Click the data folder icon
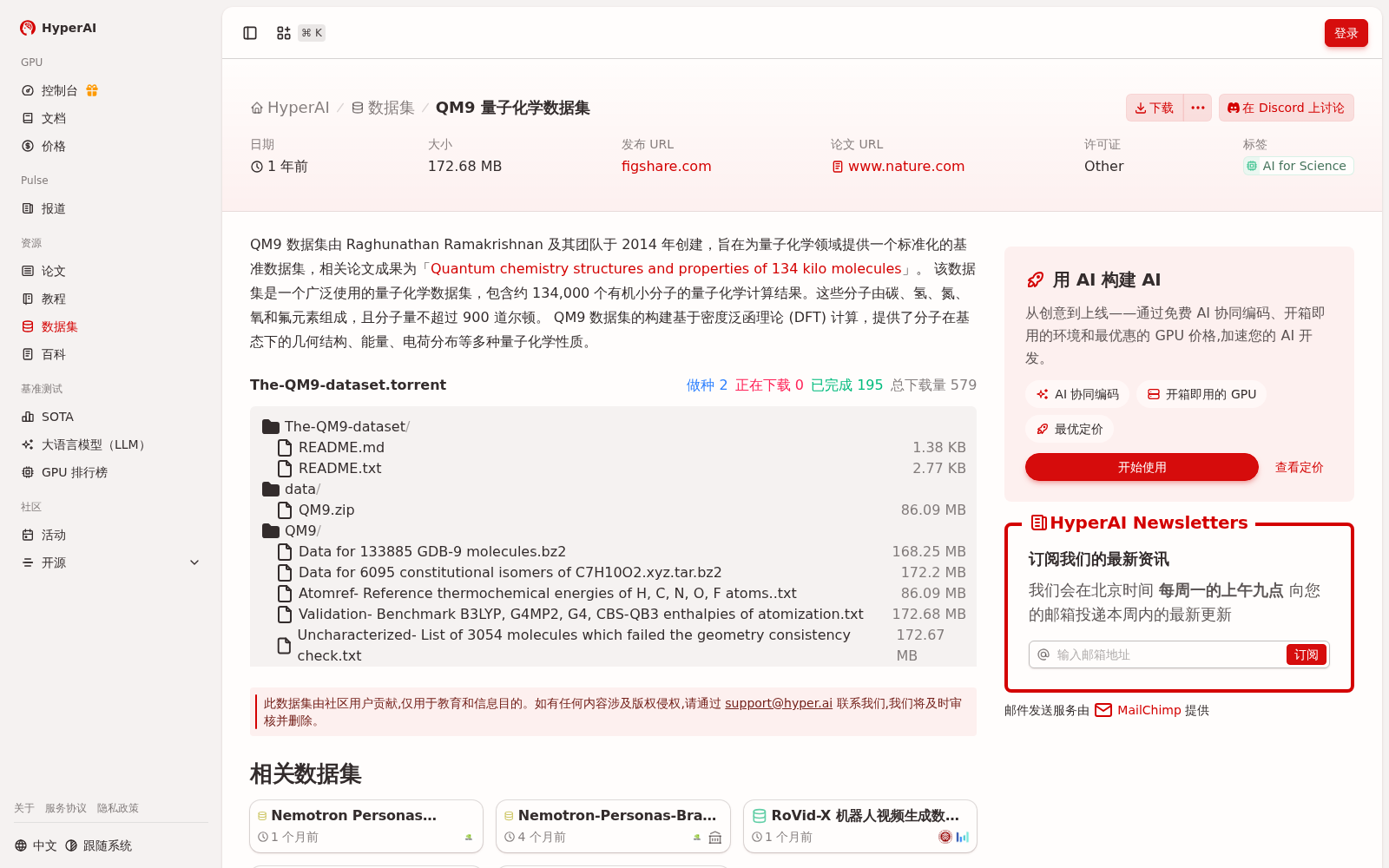 click(x=271, y=489)
